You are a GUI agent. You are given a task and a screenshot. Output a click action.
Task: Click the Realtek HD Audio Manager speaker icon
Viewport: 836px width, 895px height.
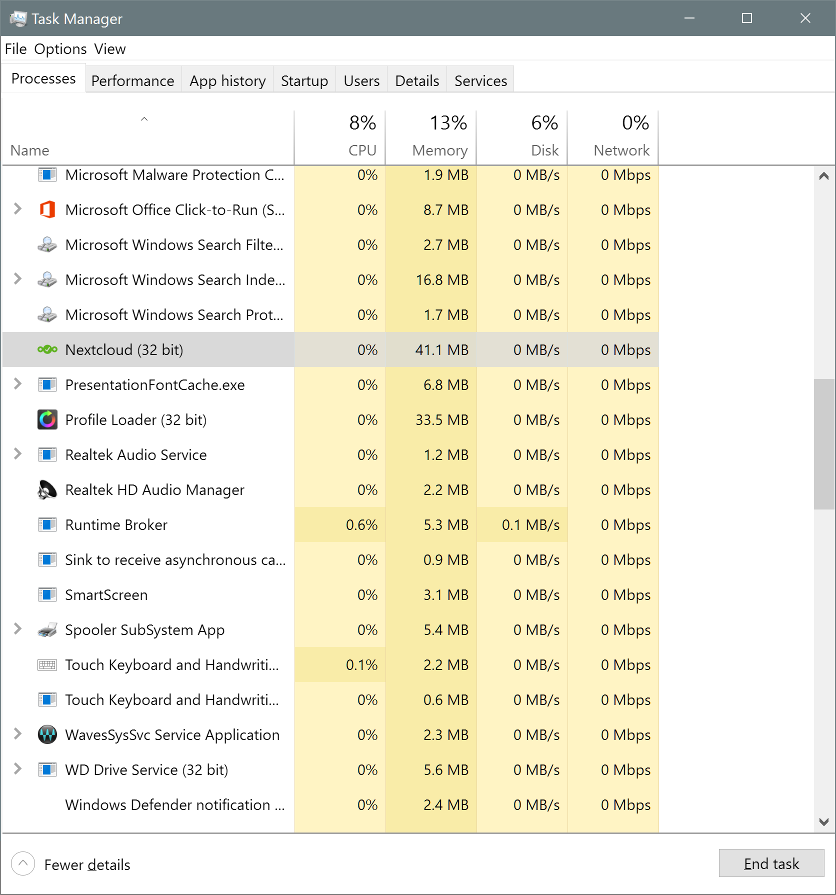tap(47, 490)
